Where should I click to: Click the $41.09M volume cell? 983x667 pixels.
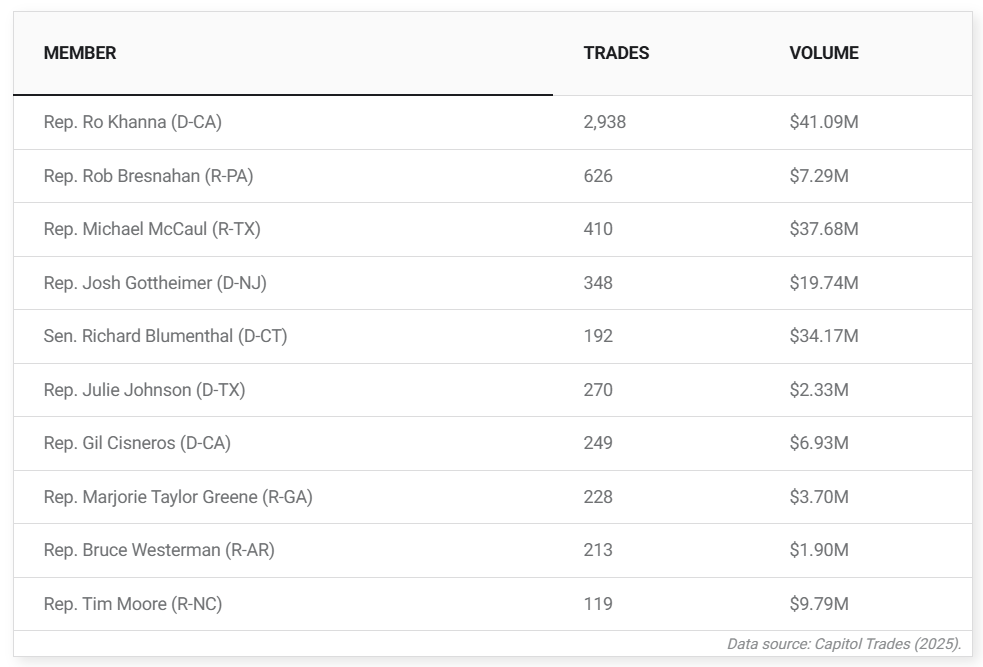pos(823,122)
